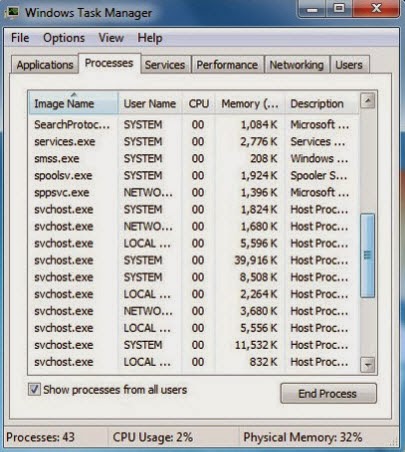The width and height of the screenshot is (405, 452).
Task: Switch to the Users tab
Action: point(349,65)
